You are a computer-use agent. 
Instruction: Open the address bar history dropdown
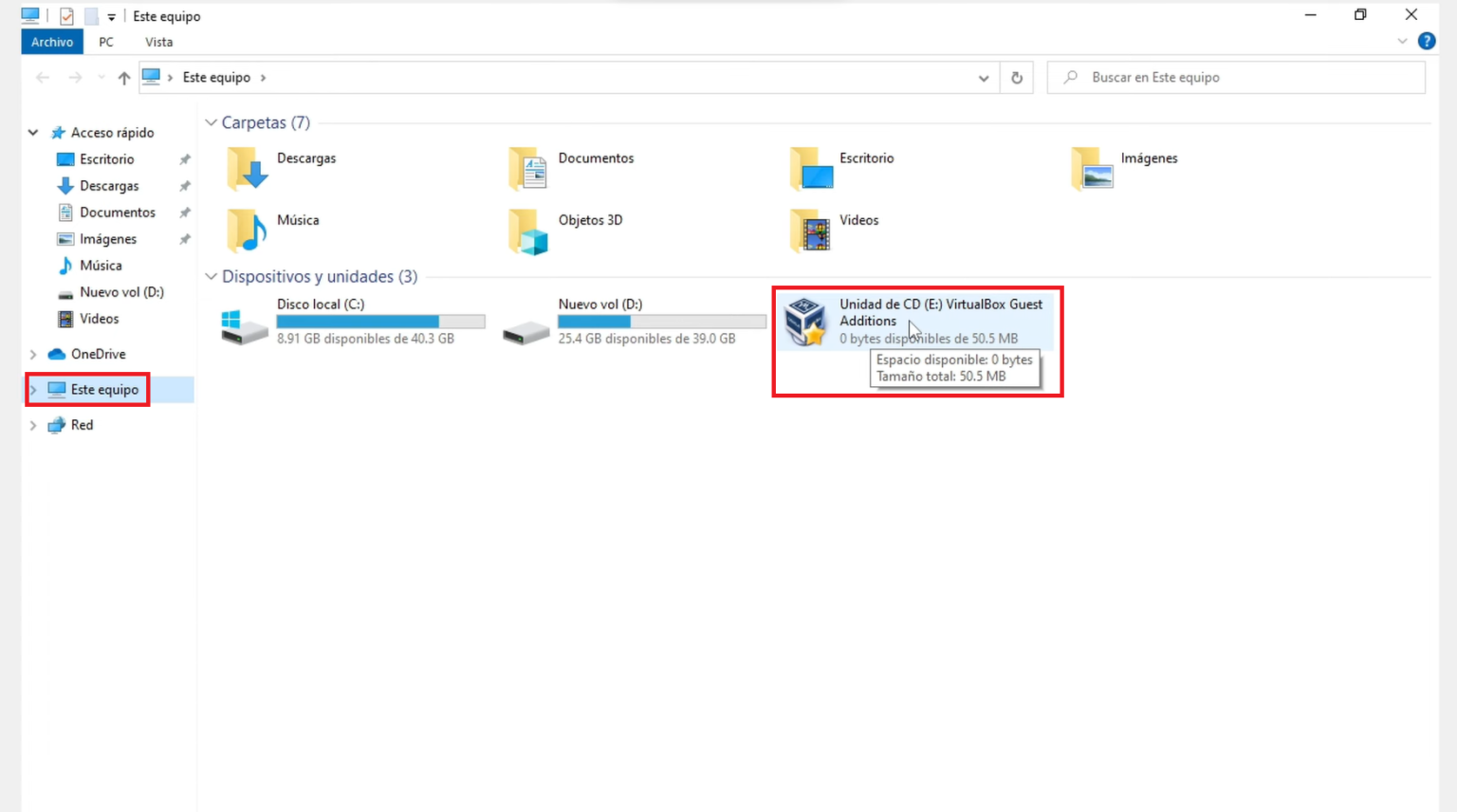(984, 78)
